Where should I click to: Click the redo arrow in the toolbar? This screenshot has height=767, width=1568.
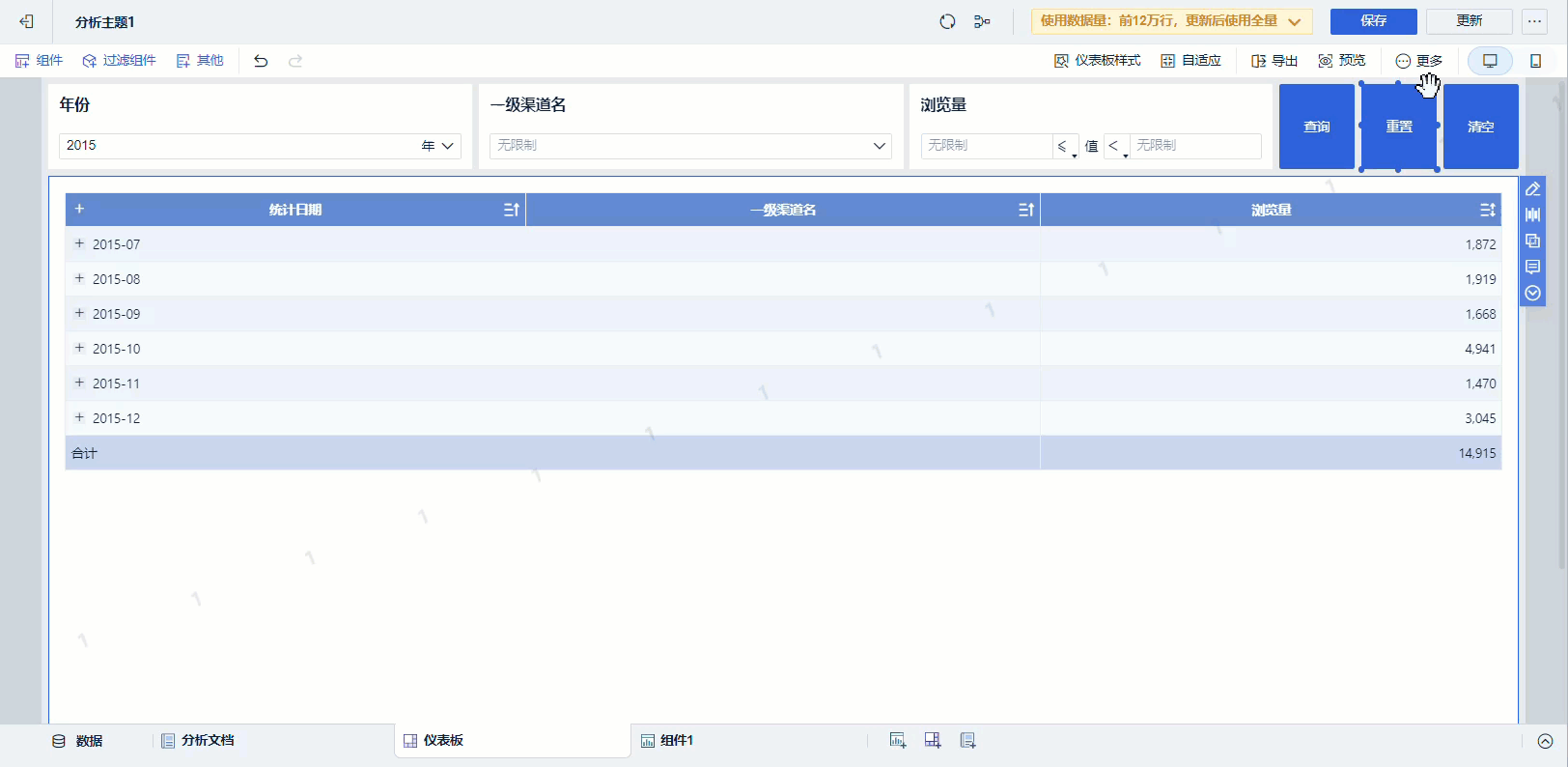295,61
